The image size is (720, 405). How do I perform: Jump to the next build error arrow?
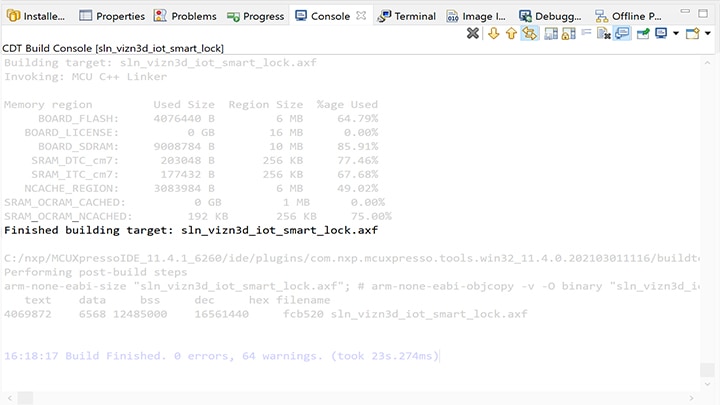(x=493, y=34)
